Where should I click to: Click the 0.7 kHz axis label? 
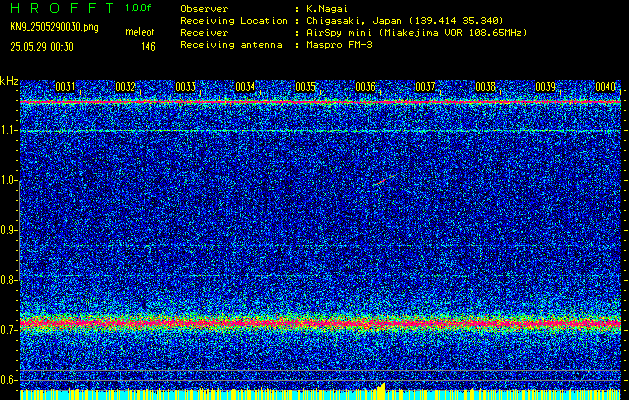[9, 330]
